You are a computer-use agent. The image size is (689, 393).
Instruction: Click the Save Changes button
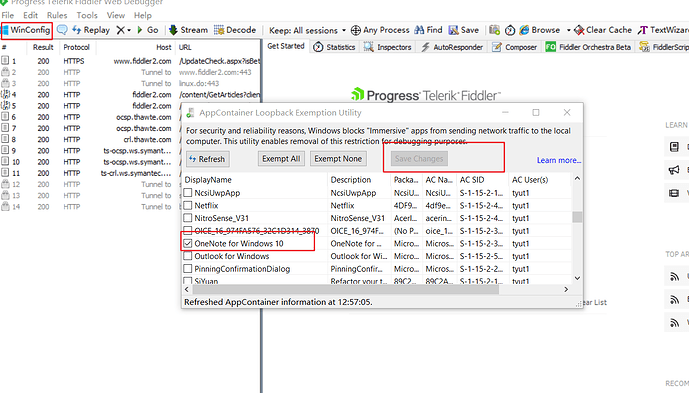[x=419, y=159]
